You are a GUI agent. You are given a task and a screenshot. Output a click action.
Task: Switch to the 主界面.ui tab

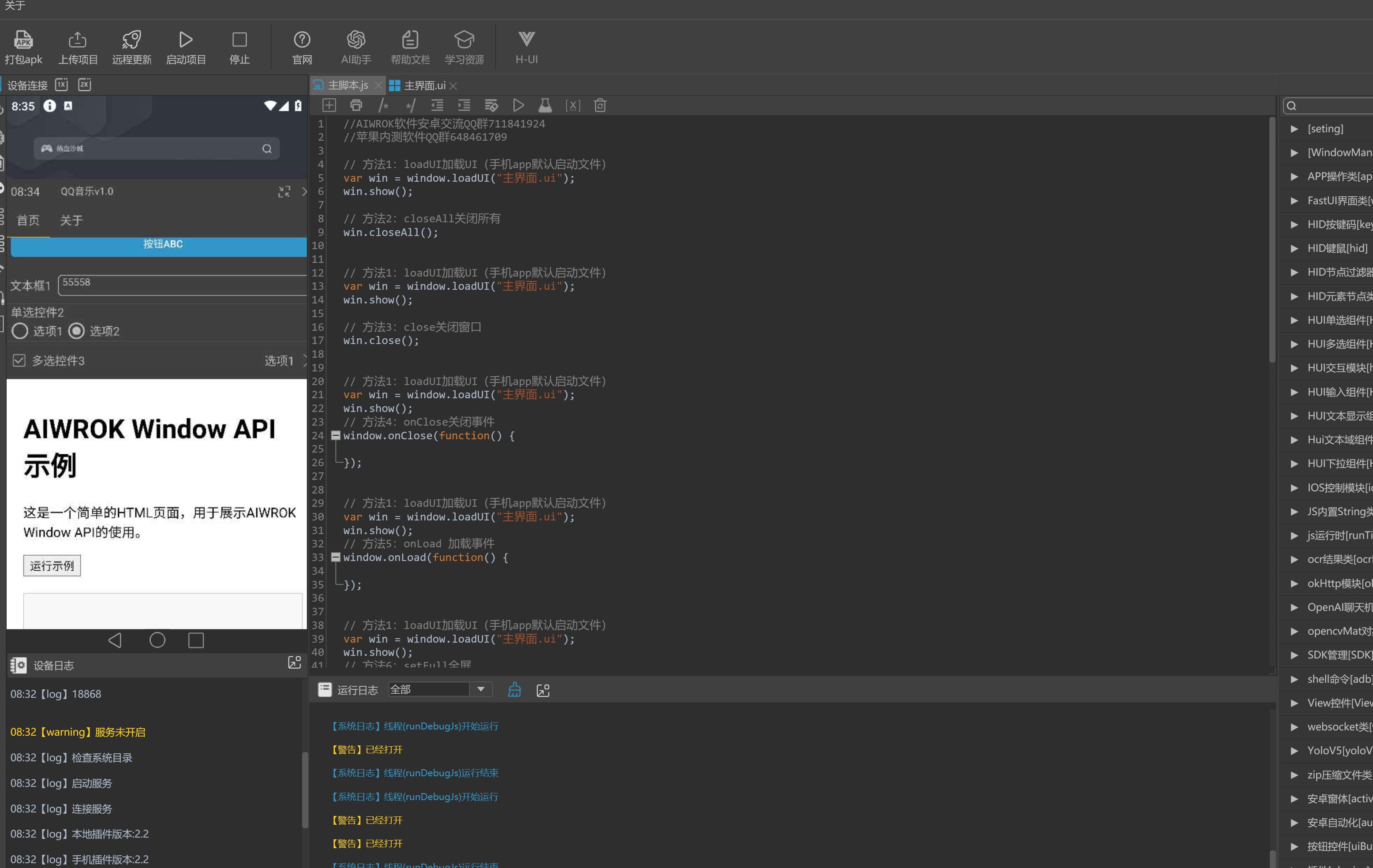(x=424, y=86)
